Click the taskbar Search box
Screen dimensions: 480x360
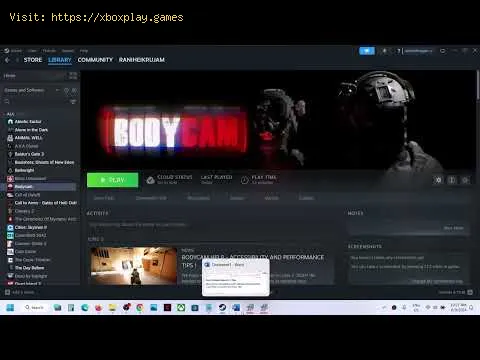(34, 307)
